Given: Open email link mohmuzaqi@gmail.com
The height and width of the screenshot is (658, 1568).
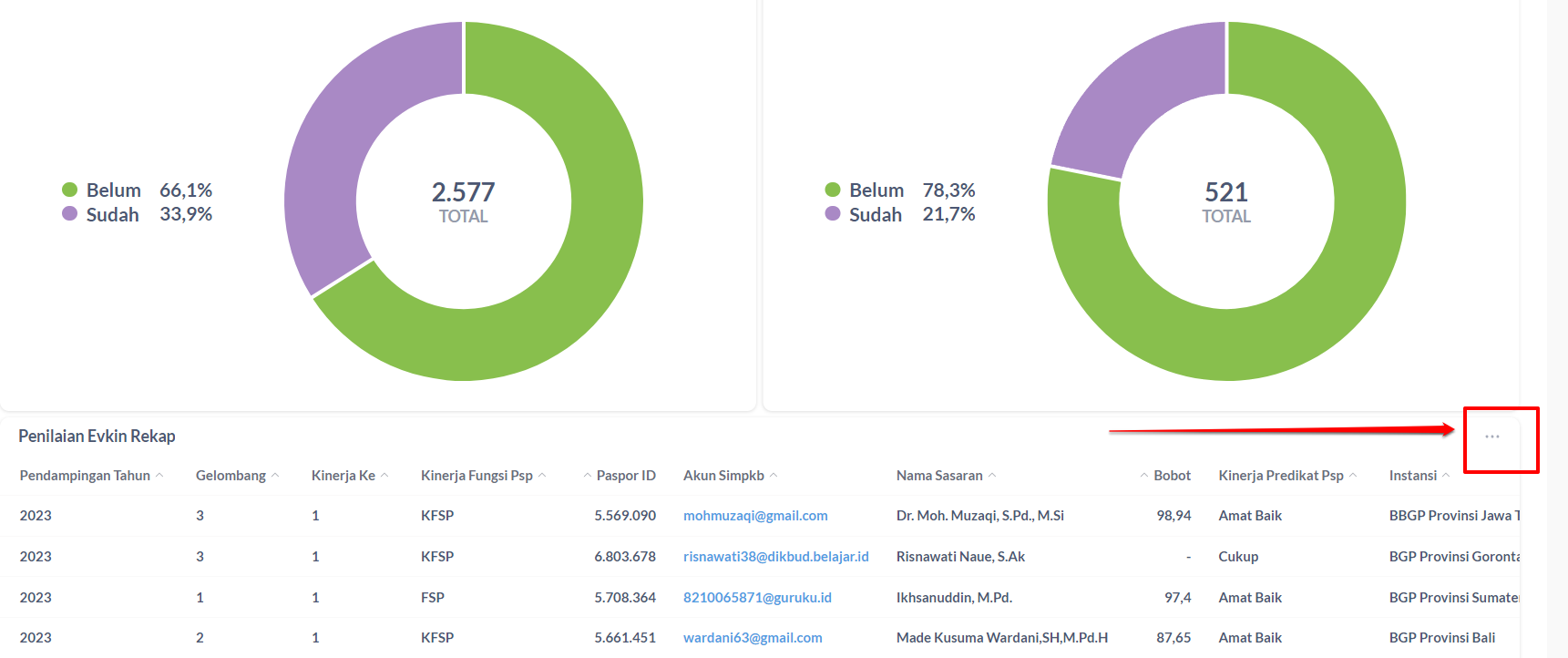Looking at the screenshot, I should click(x=755, y=516).
